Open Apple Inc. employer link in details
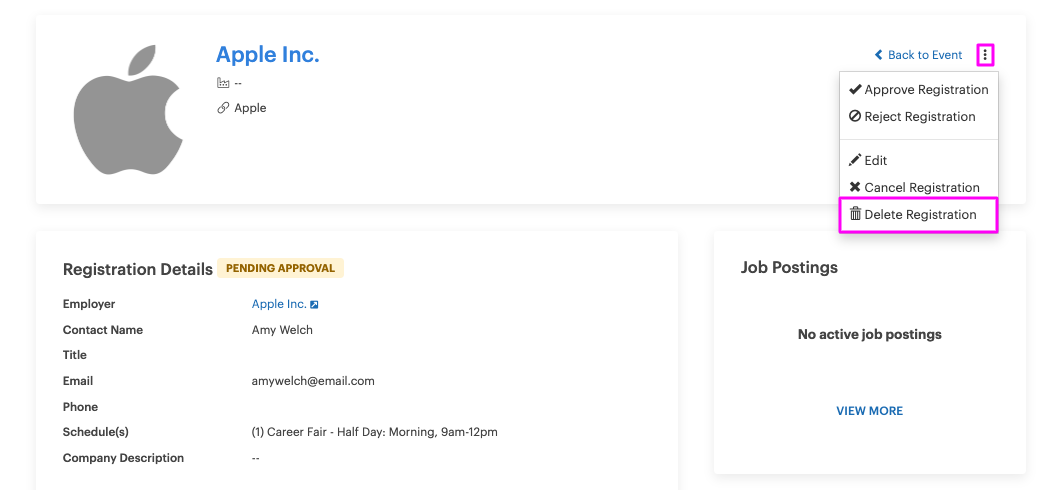The width and height of the screenshot is (1052, 490). 279,304
